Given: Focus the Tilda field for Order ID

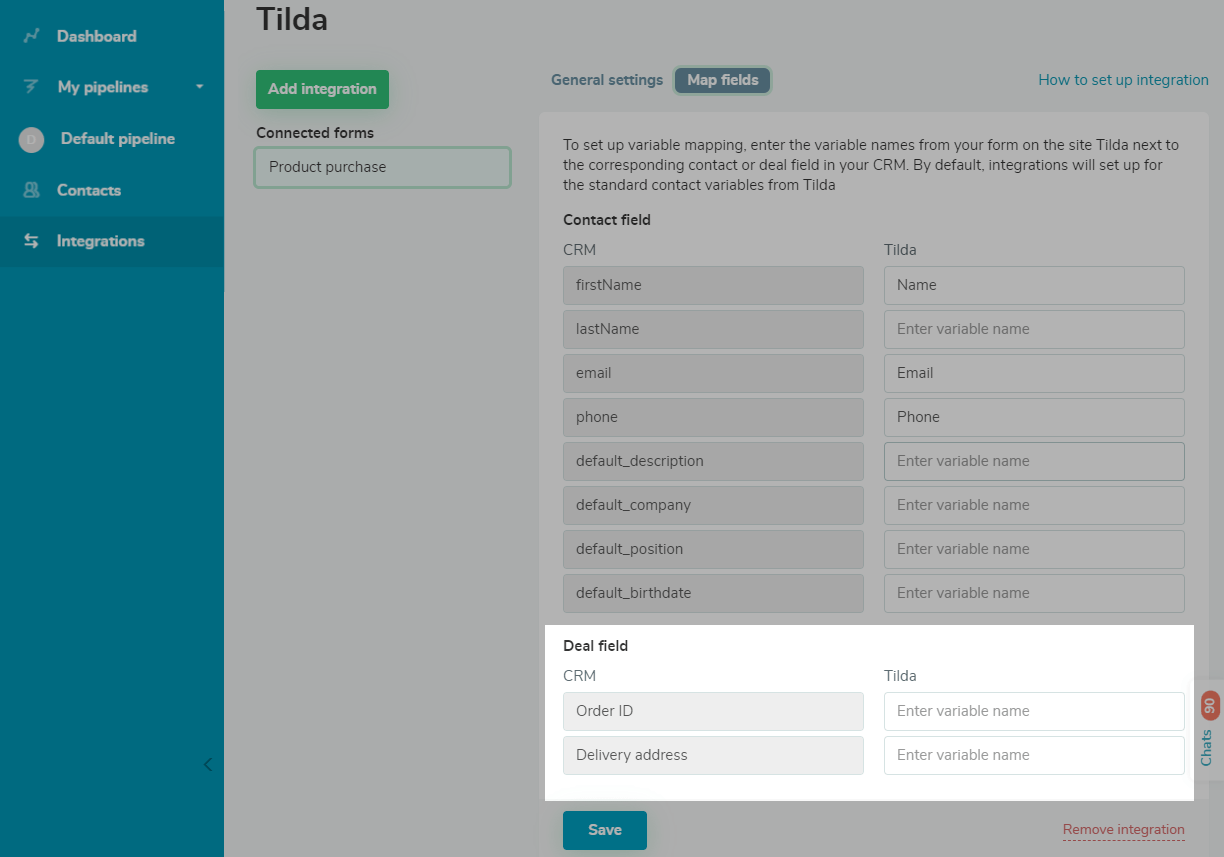Looking at the screenshot, I should 1034,711.
